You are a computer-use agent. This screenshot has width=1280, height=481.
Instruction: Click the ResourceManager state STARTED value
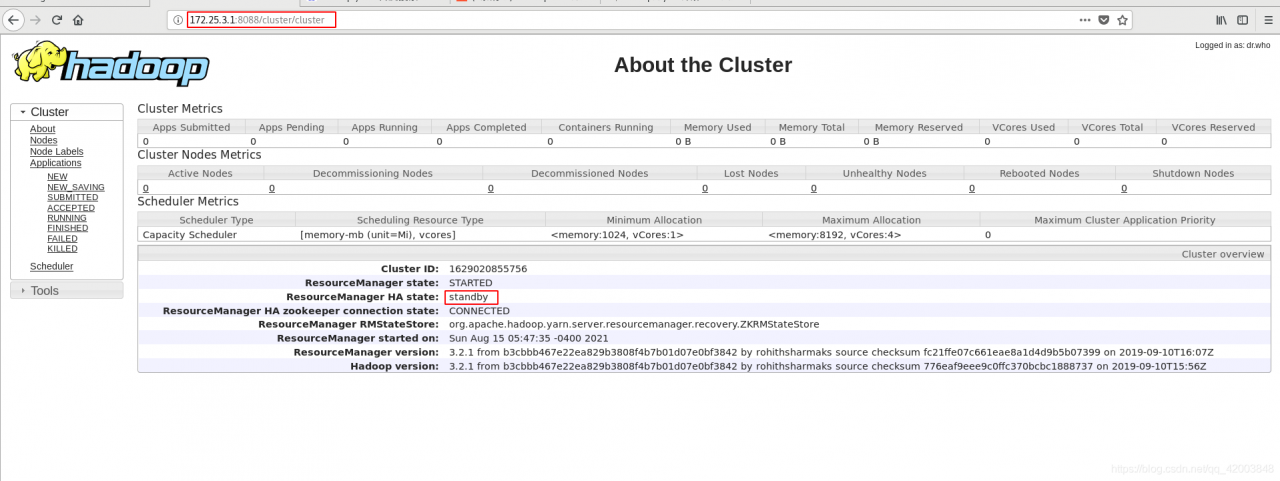pyautogui.click(x=471, y=283)
